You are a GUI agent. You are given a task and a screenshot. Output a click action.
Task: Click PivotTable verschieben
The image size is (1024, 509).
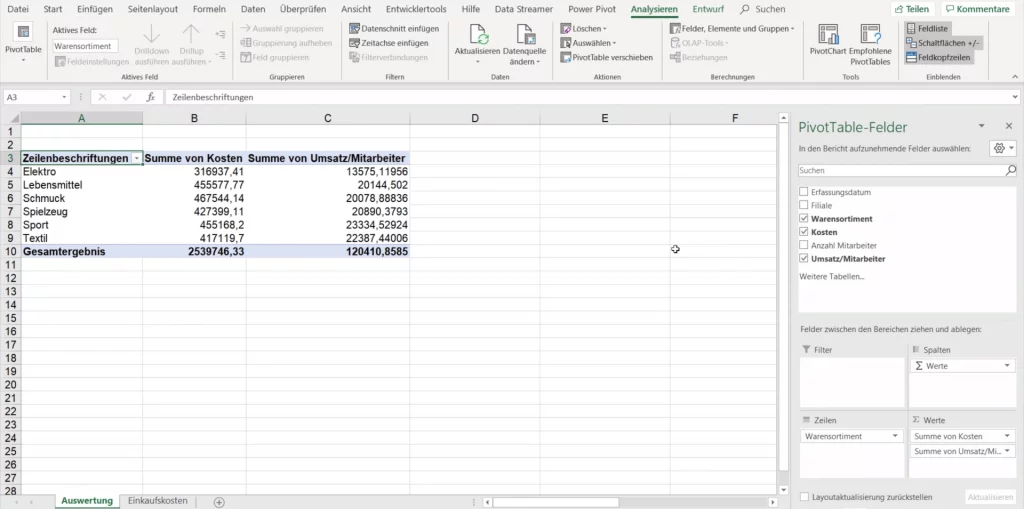click(607, 57)
